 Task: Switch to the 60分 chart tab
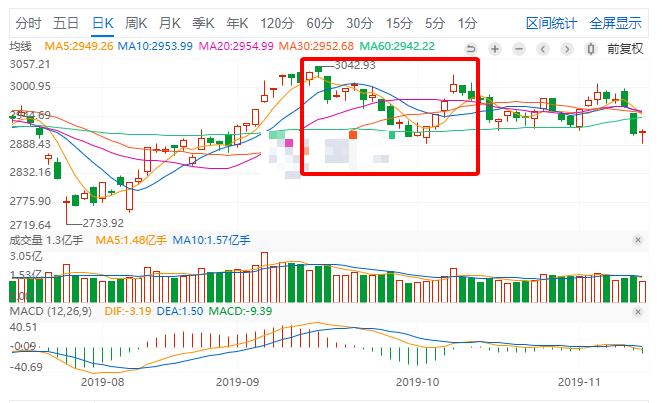click(320, 23)
